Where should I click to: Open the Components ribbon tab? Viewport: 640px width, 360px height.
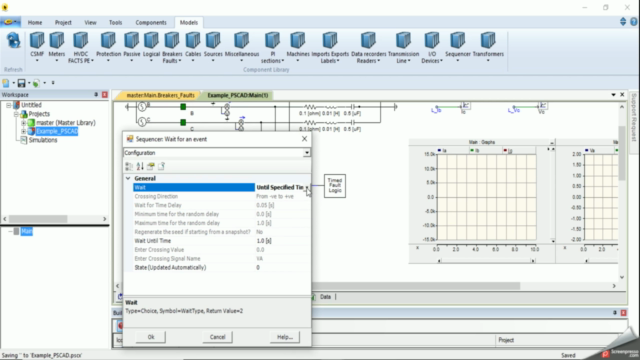point(151,22)
